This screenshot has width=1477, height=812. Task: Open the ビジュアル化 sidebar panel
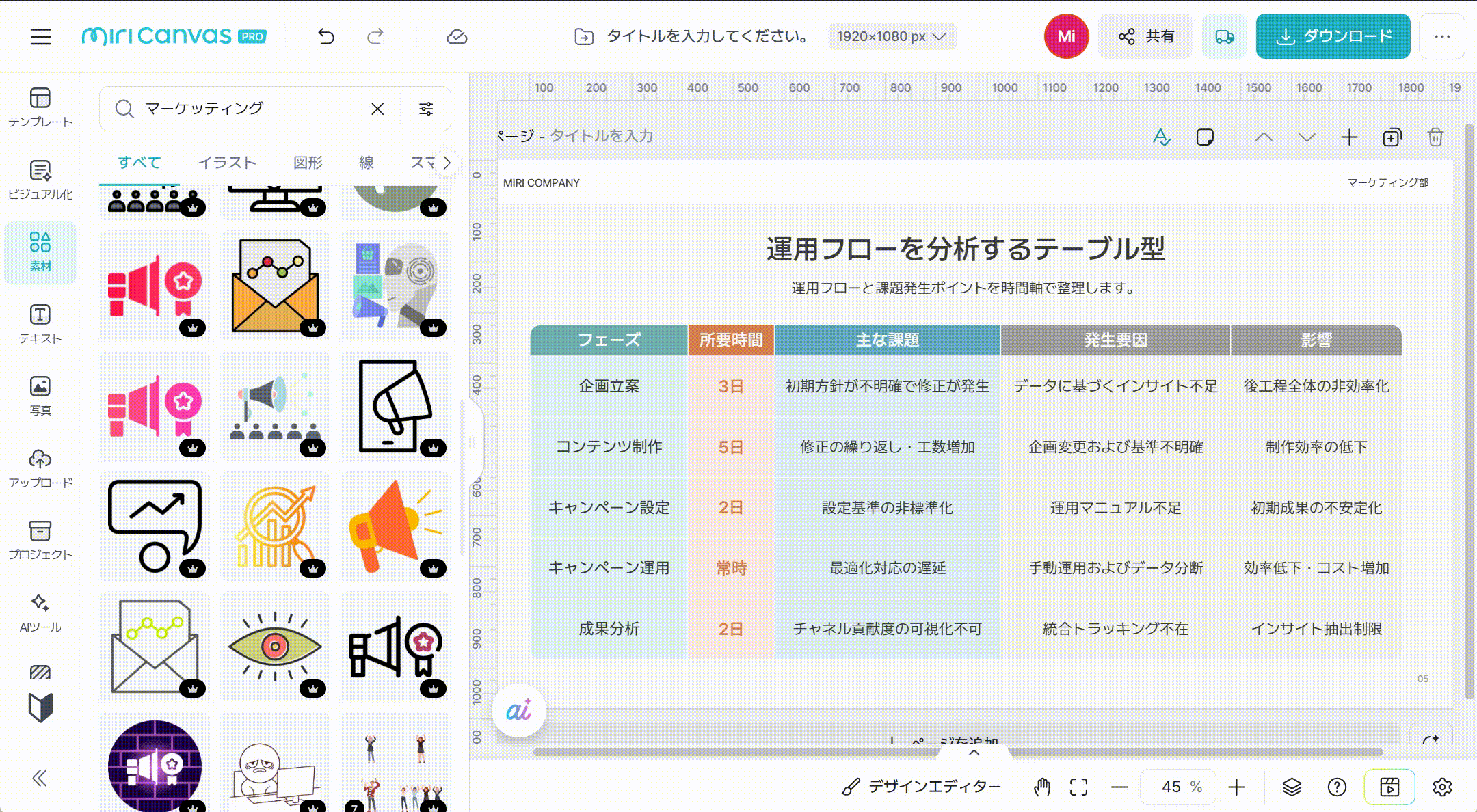(x=40, y=180)
